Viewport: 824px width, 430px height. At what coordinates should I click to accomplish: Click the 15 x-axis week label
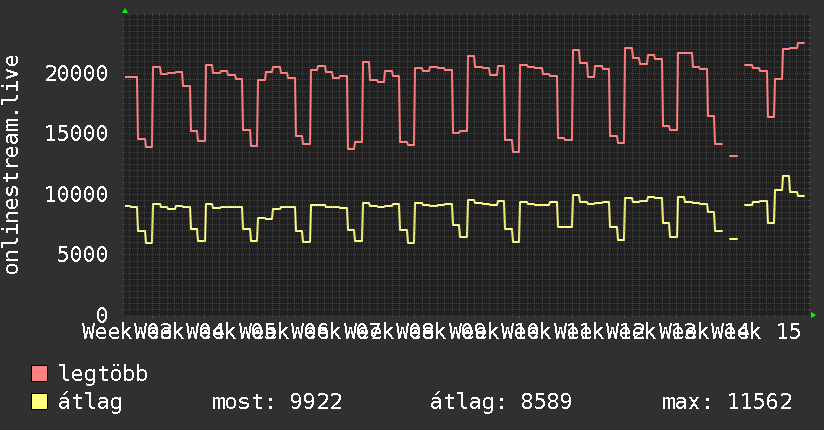click(x=788, y=332)
